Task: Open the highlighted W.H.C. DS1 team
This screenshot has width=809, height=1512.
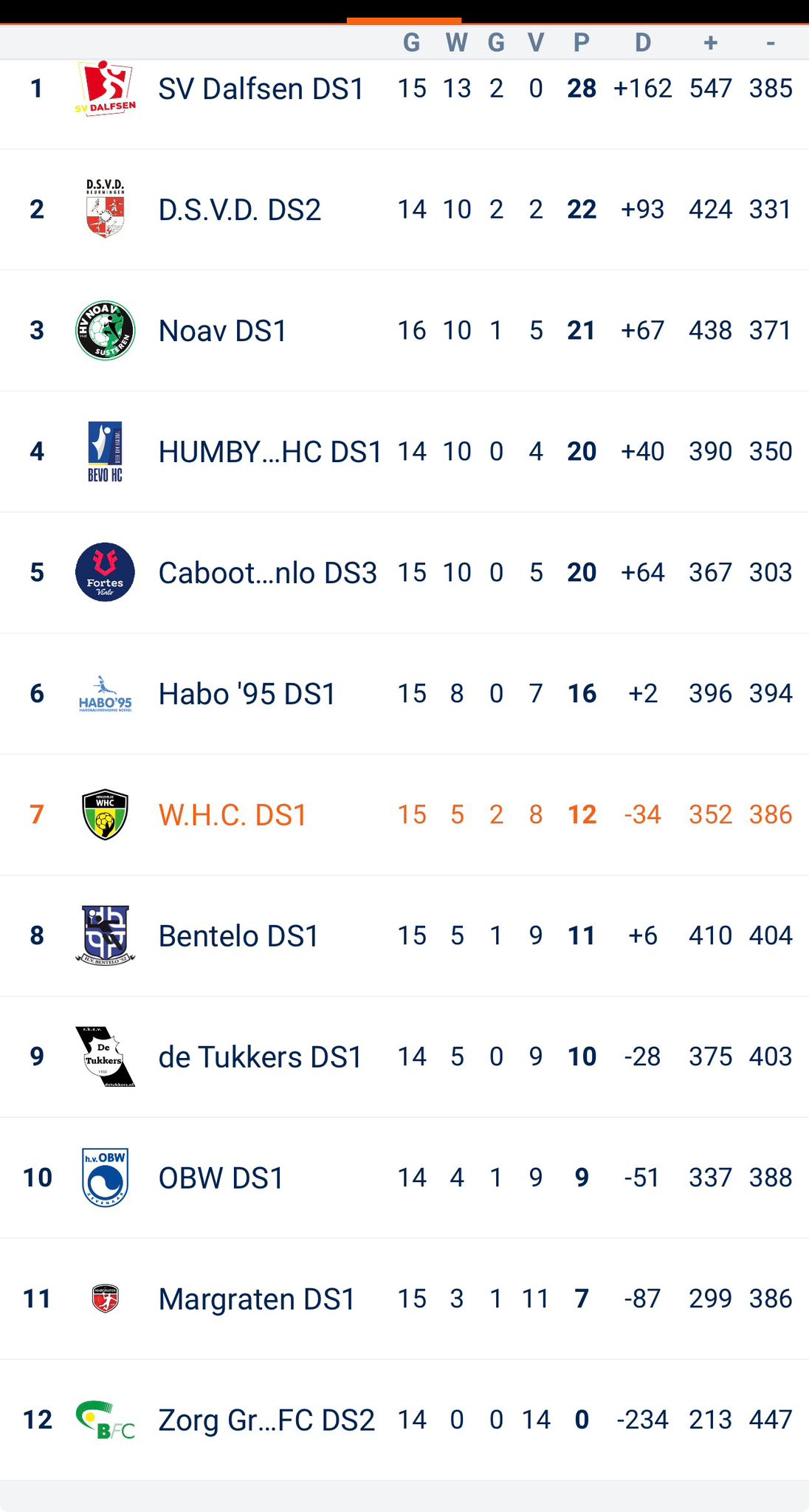Action: point(233,815)
